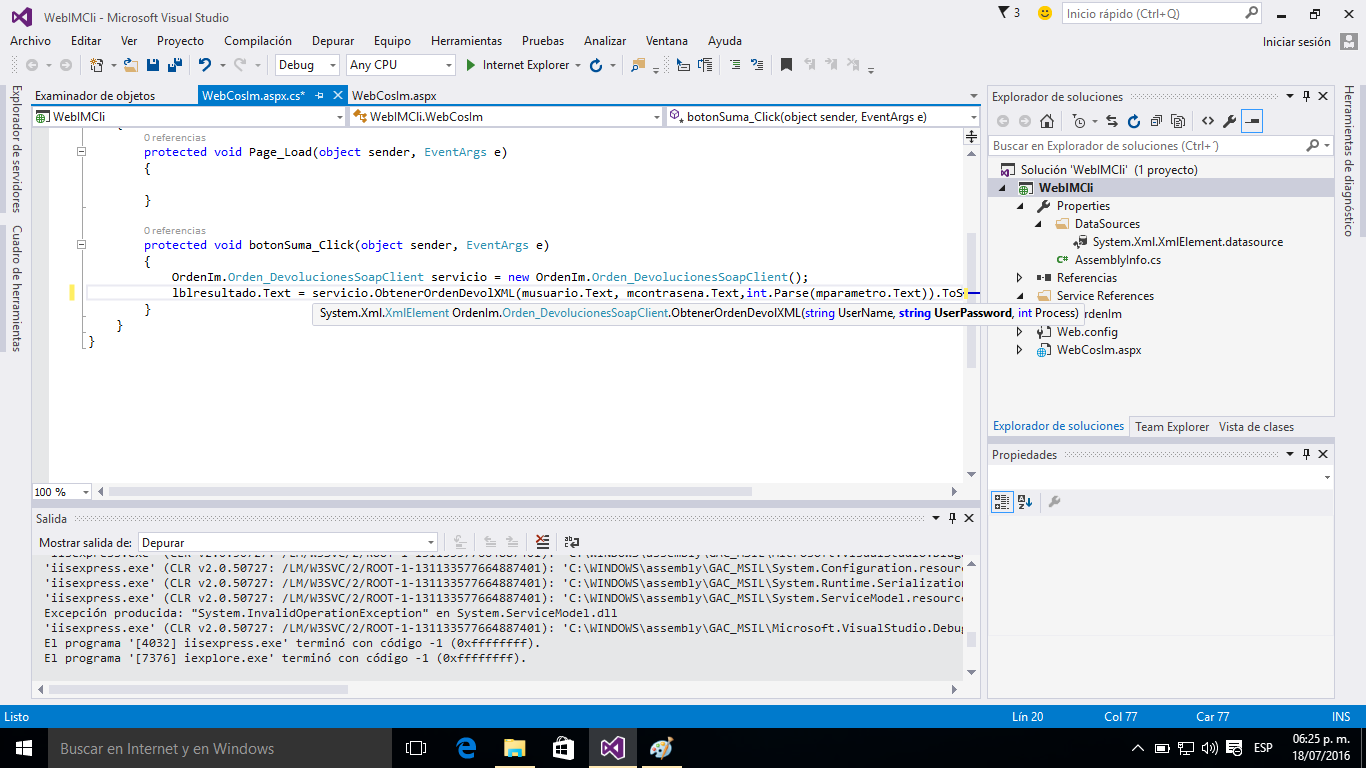1366x768 pixels.
Task: Launch Edge browser from the taskbar
Action: pos(466,748)
